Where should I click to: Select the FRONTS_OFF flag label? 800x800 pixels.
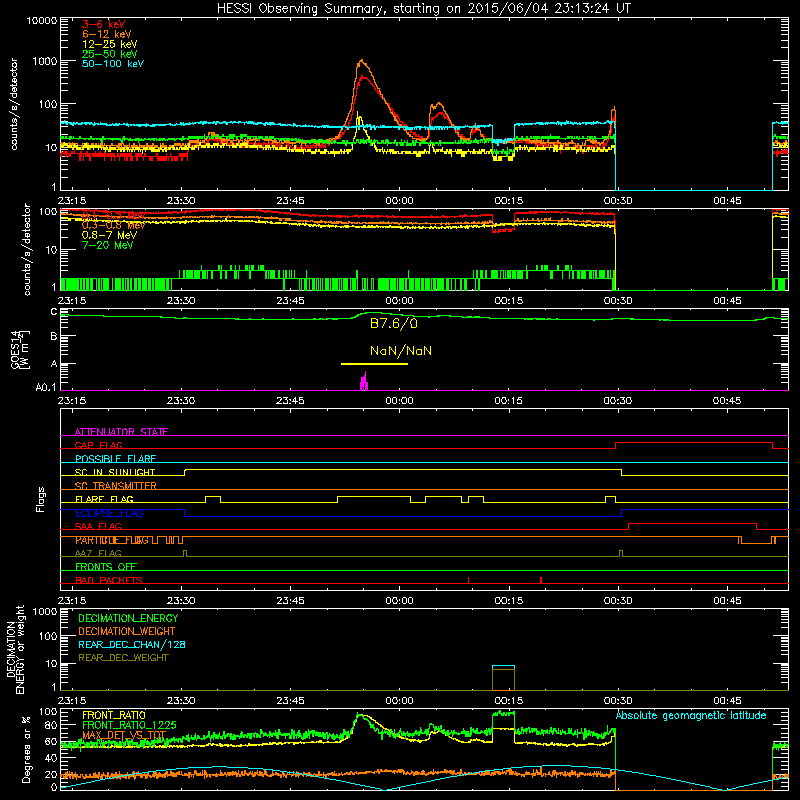click(106, 567)
